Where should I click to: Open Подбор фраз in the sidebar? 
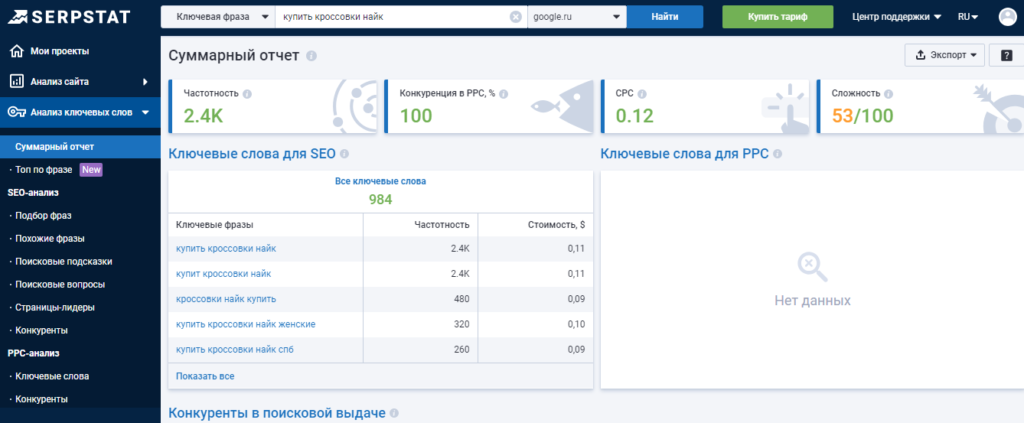point(43,215)
